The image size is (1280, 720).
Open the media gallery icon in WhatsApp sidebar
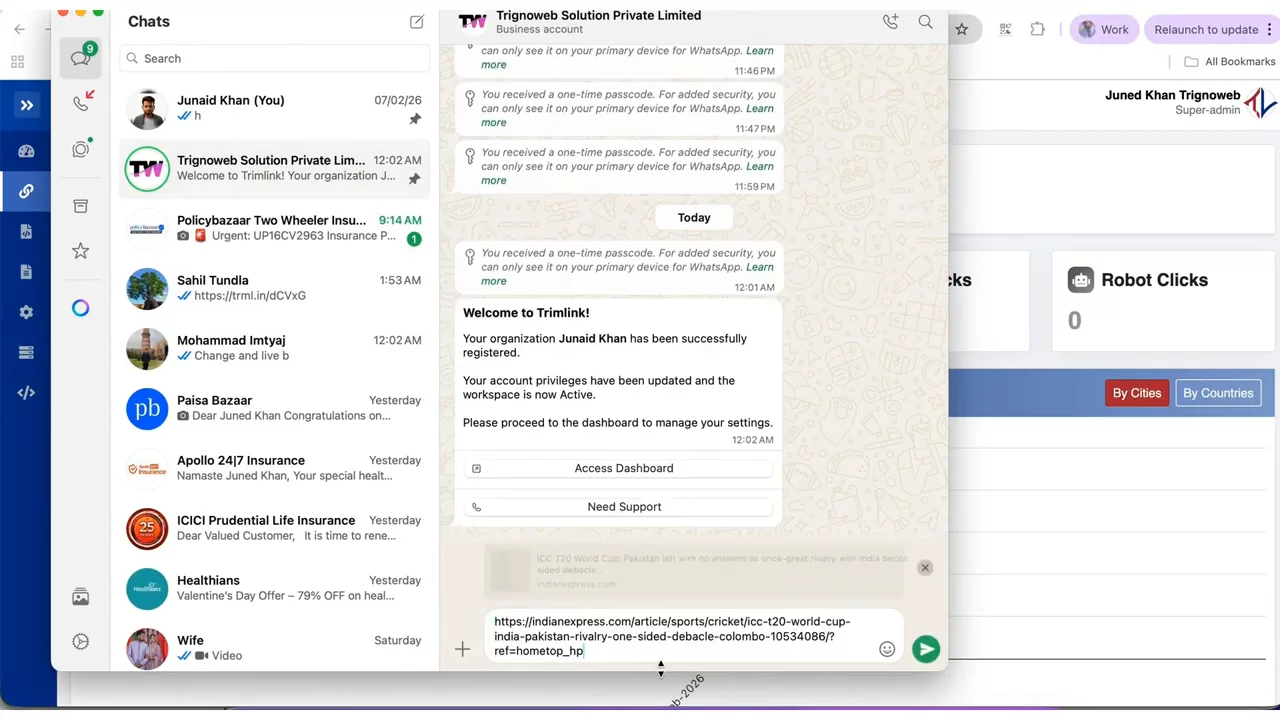click(81, 597)
